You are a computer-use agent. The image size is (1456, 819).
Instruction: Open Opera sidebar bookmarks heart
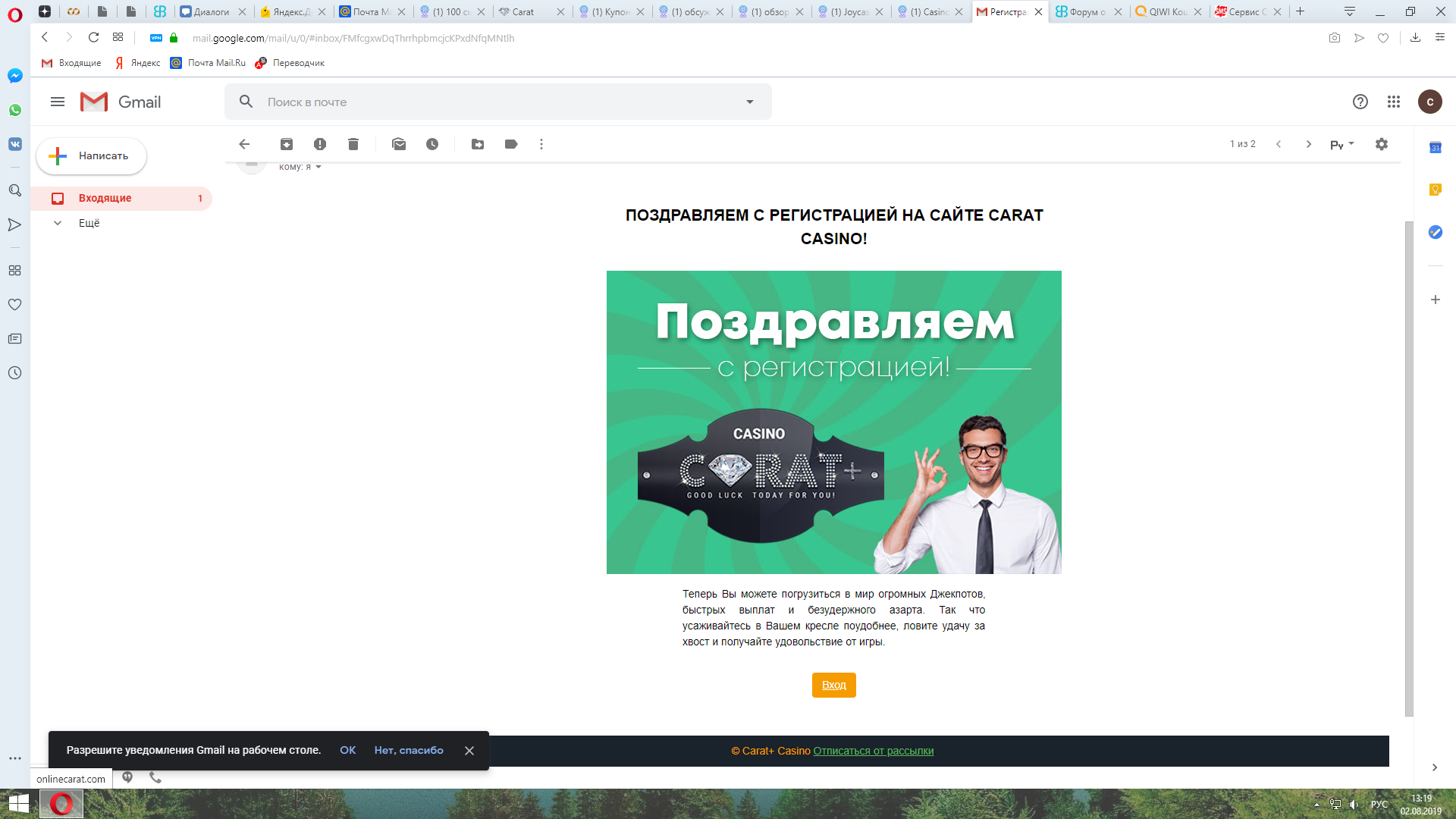tap(15, 305)
